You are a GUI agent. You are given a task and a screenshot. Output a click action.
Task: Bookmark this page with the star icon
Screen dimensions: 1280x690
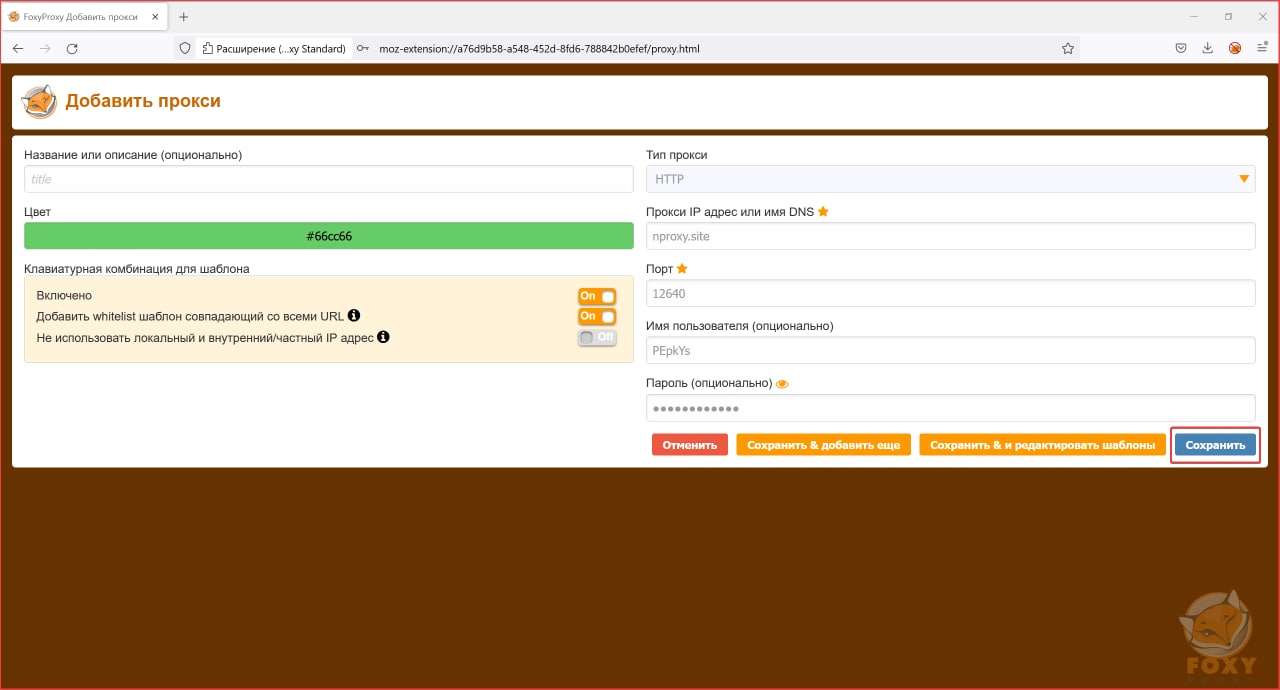pyautogui.click(x=1068, y=48)
